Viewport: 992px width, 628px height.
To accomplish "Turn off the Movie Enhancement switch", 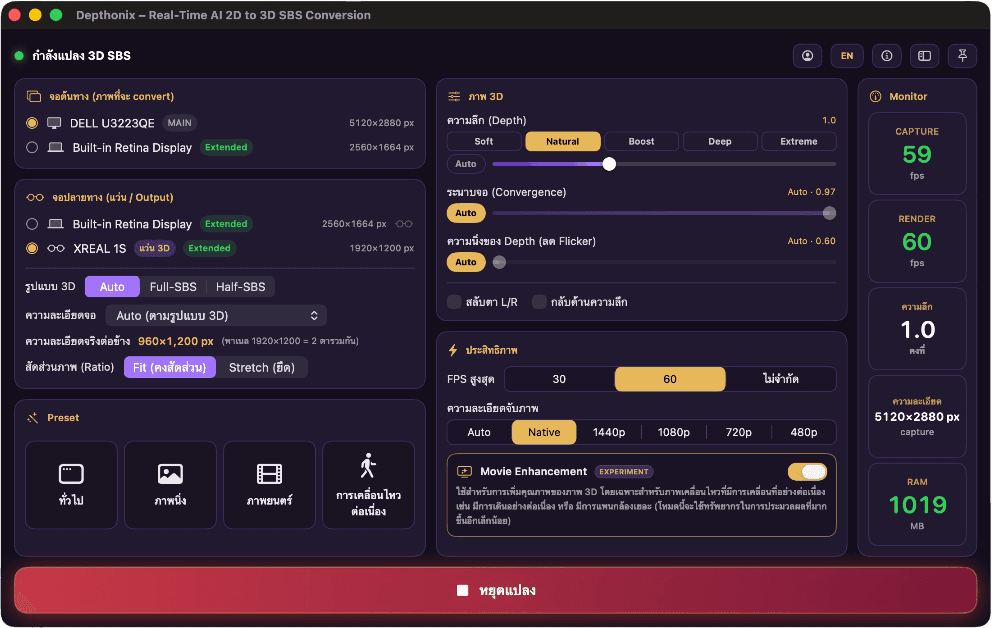I will pyautogui.click(x=807, y=472).
